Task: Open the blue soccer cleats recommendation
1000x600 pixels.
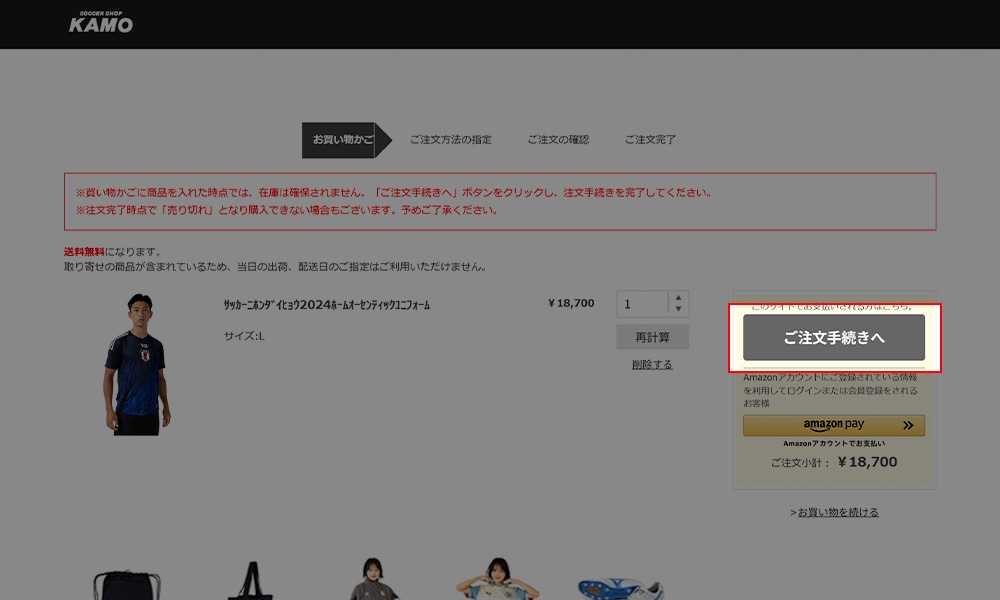Action: coord(620,587)
